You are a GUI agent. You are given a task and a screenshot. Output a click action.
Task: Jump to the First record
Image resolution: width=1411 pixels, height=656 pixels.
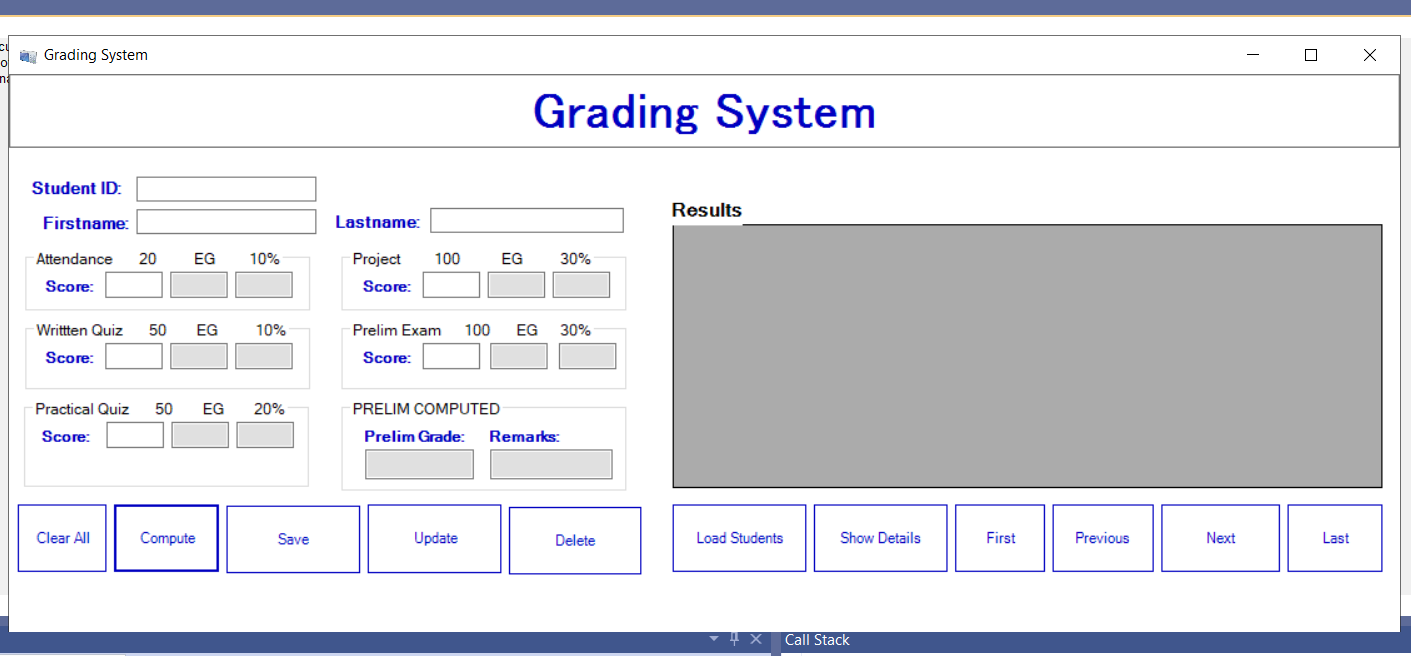click(1000, 538)
